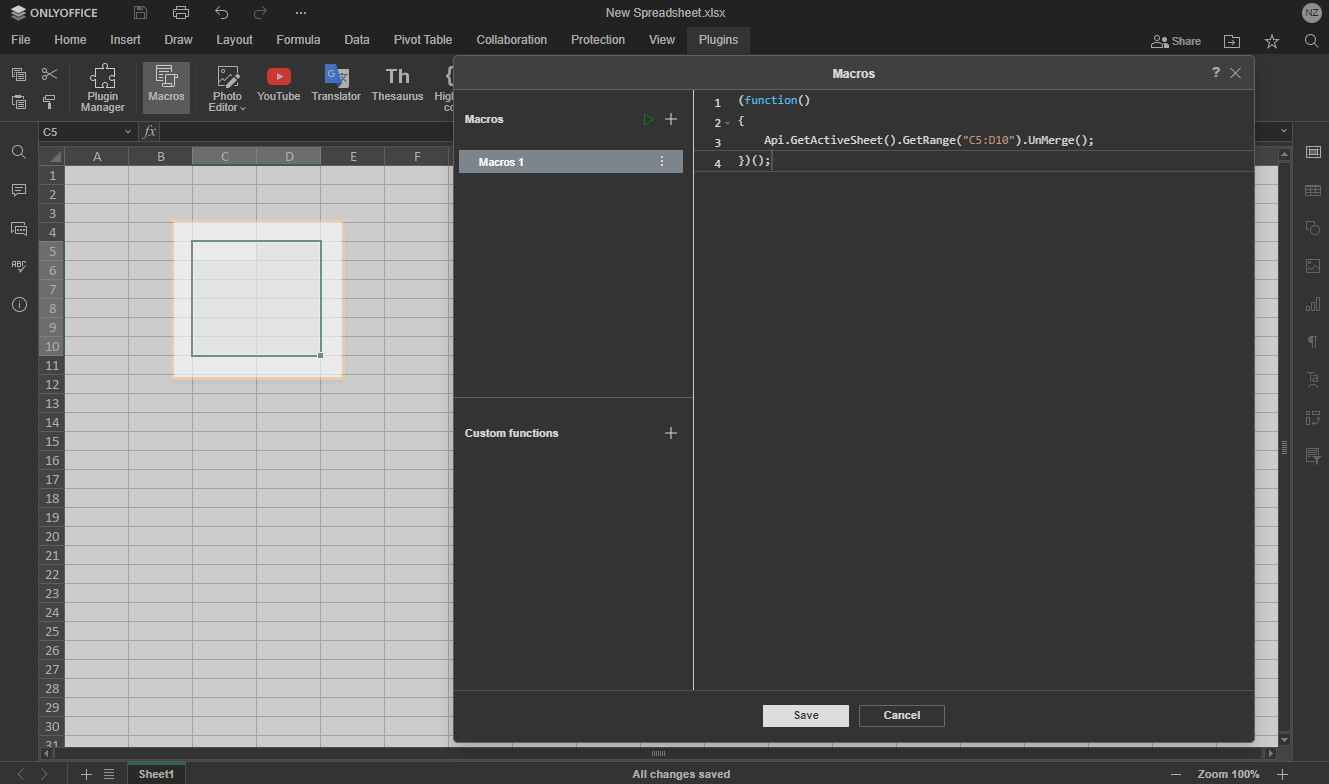Close the Macros dialog
The width and height of the screenshot is (1329, 784).
(1236, 73)
